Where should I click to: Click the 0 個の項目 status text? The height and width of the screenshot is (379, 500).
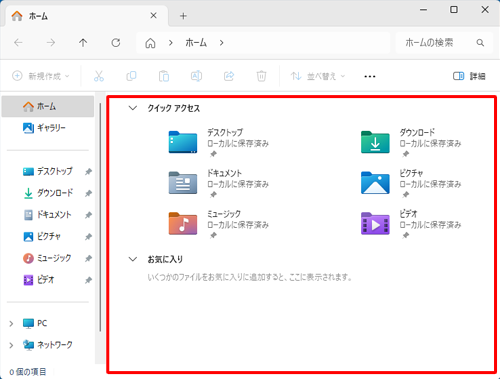[28, 372]
